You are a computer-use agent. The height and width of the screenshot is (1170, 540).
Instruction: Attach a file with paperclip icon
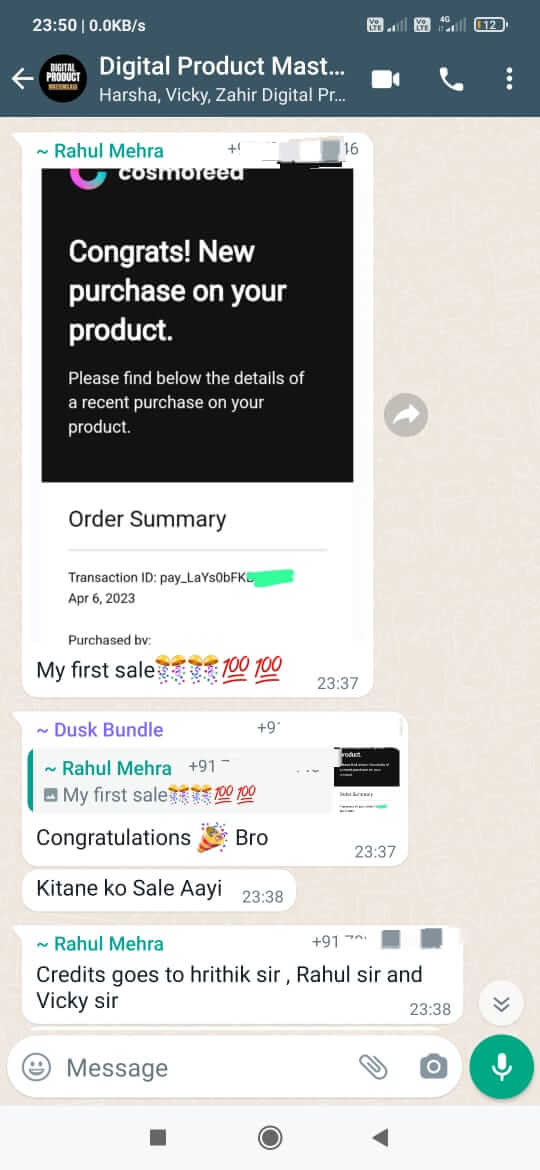(x=373, y=1068)
